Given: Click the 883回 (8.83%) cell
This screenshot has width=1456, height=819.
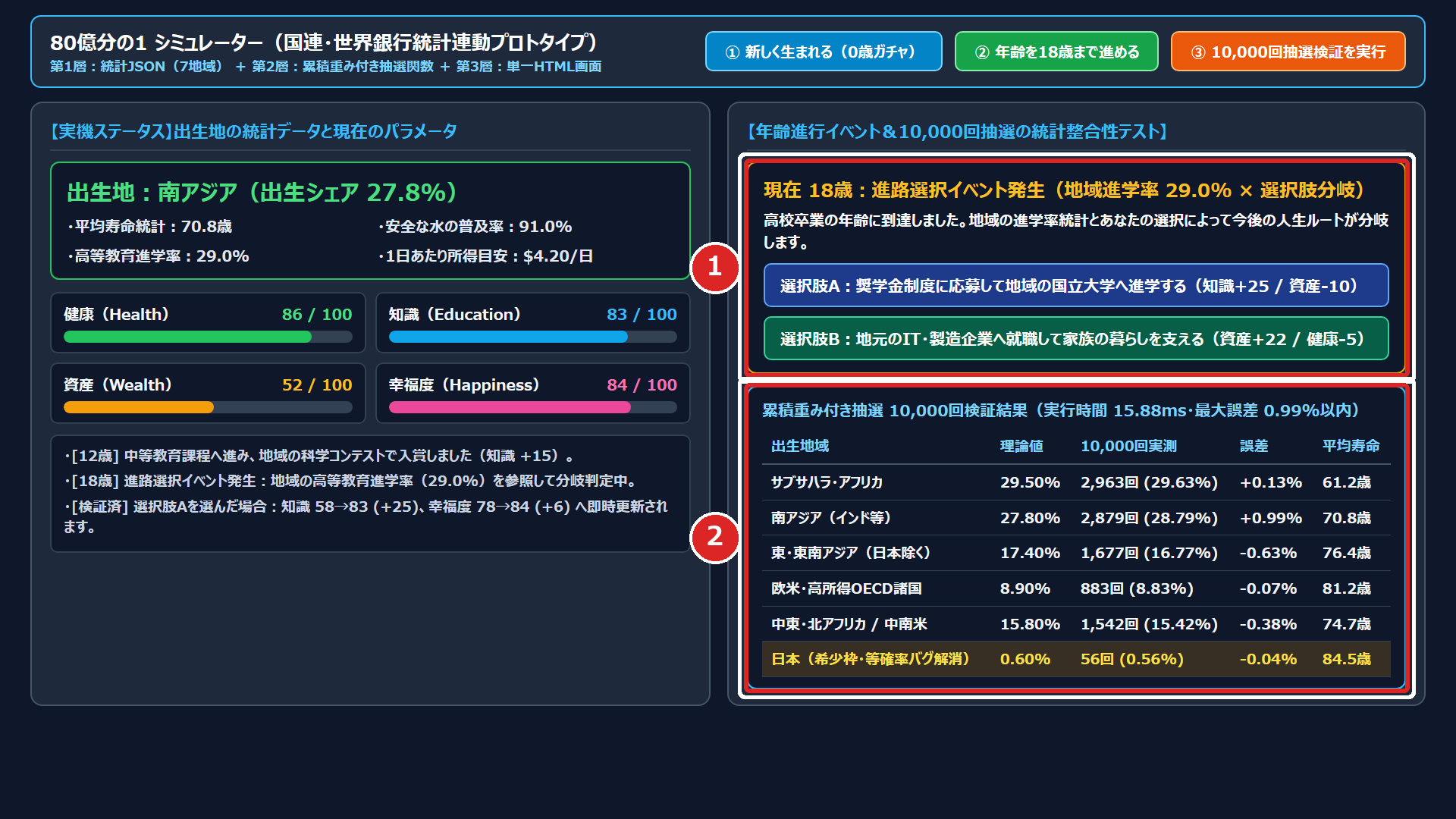Looking at the screenshot, I should click(x=1137, y=588).
